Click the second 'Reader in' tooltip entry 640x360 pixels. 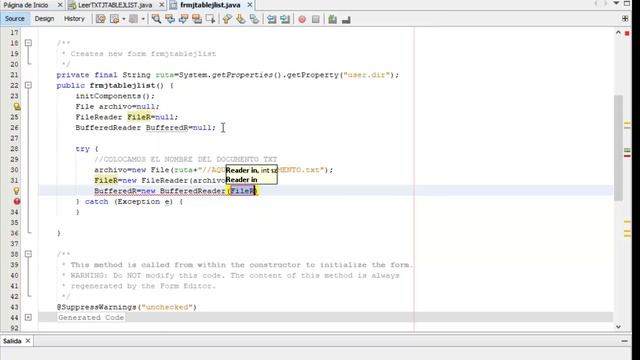pos(242,180)
